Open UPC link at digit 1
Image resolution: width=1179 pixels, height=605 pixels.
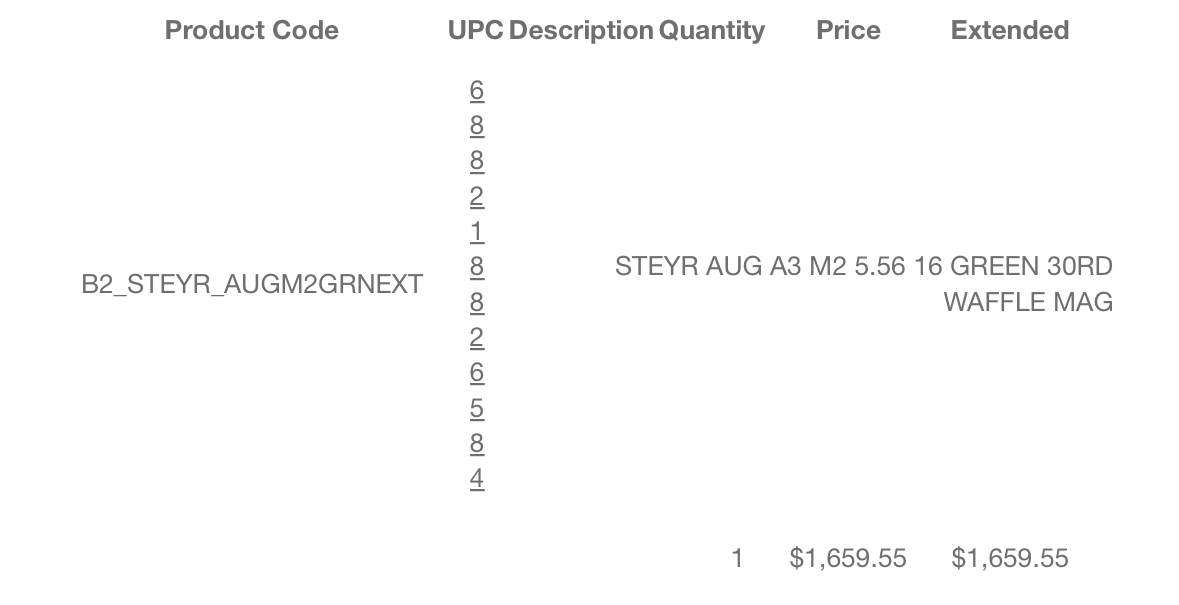(x=477, y=231)
